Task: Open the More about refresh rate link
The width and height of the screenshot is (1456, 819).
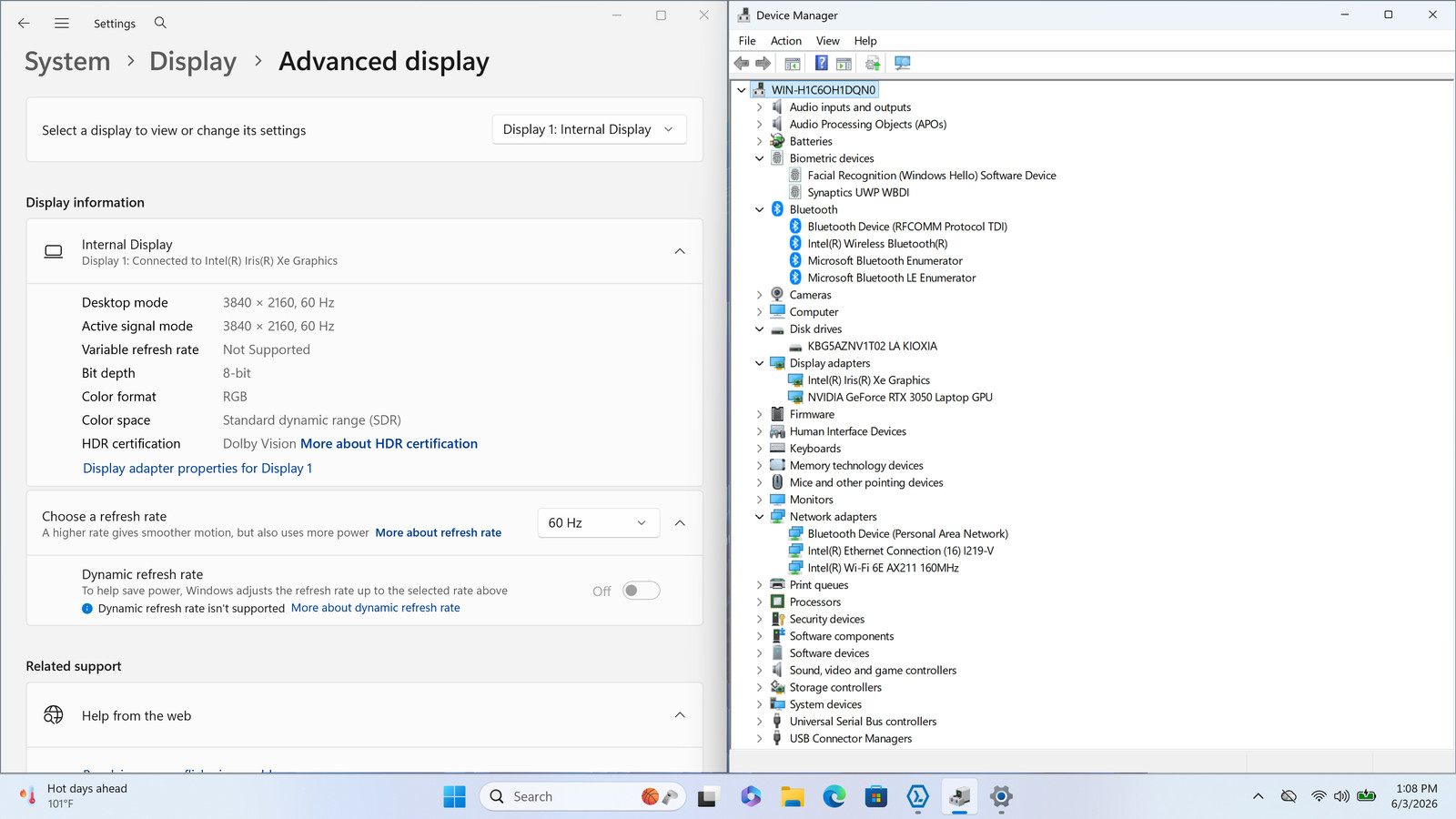Action: (x=439, y=532)
